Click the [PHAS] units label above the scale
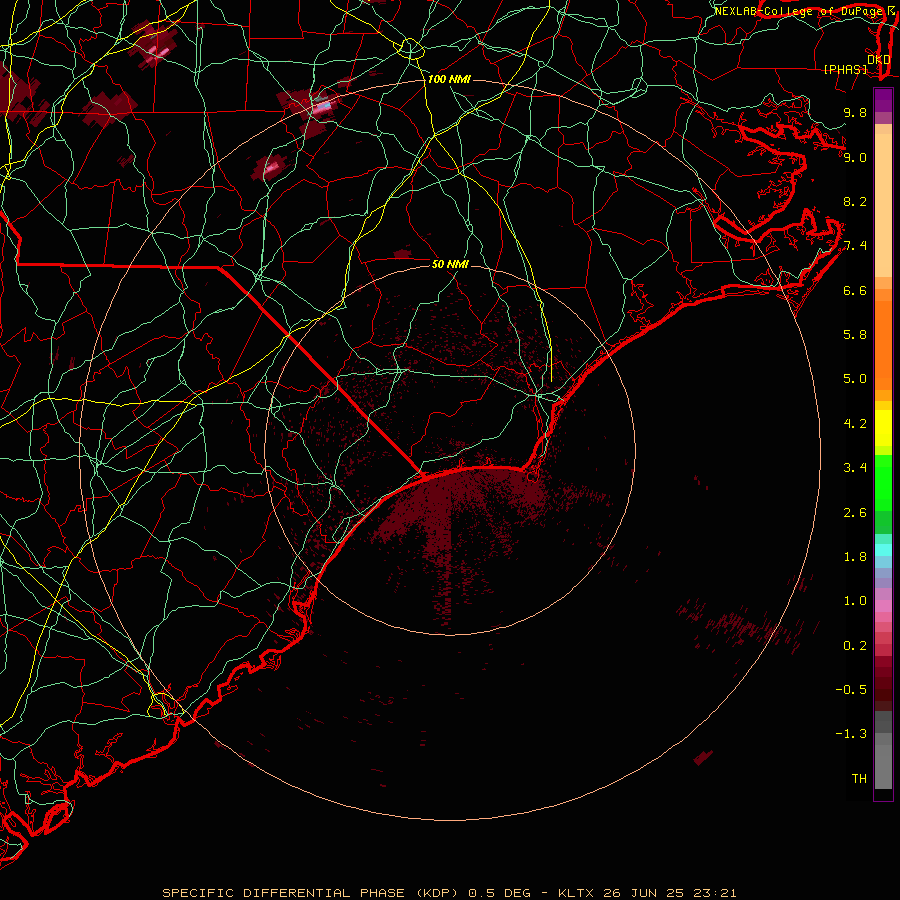This screenshot has width=900, height=900. point(844,69)
